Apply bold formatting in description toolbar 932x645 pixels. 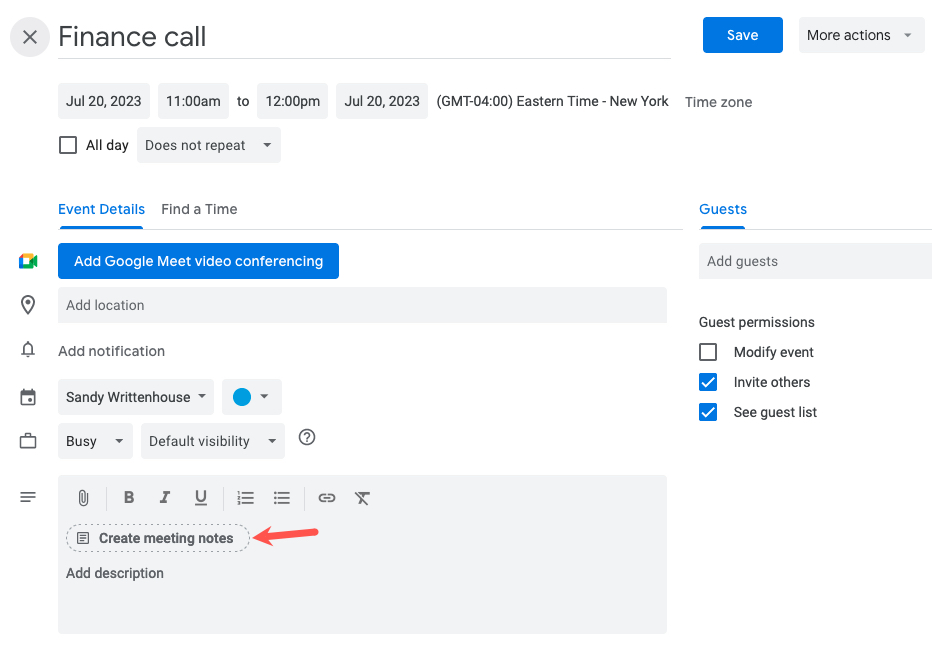pyautogui.click(x=128, y=497)
